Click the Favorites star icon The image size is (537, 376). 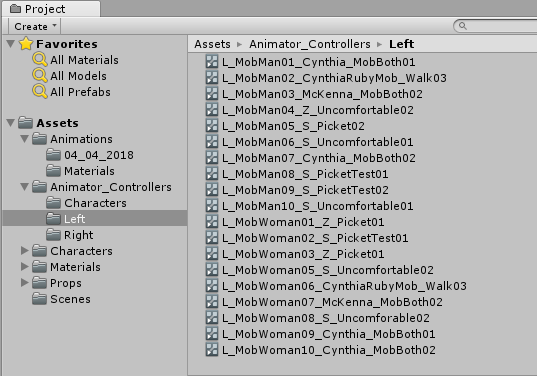(x=26, y=43)
